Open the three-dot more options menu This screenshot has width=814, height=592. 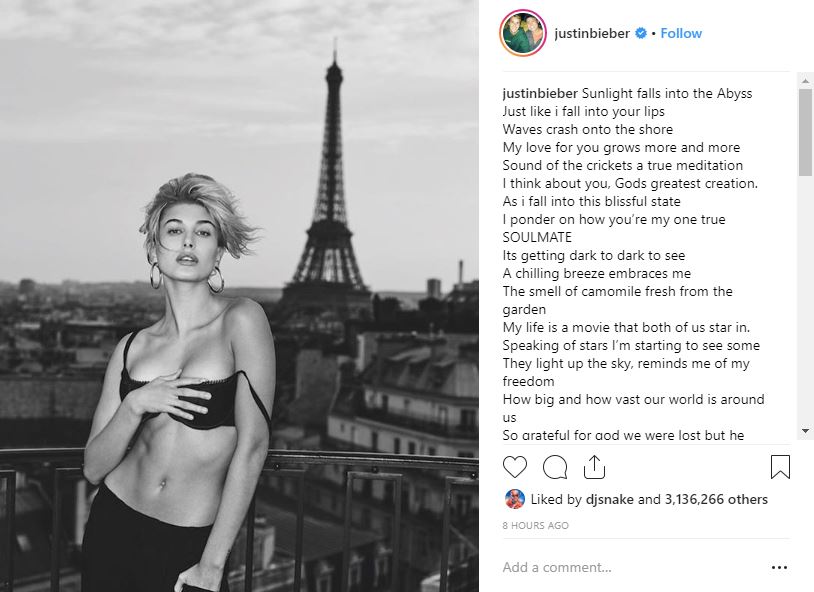(779, 568)
